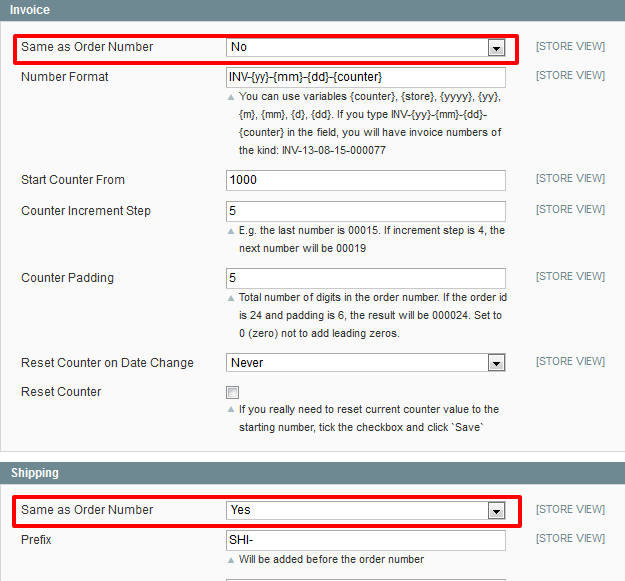Image resolution: width=625 pixels, height=581 pixels.
Task: Click STORE VIEW label beside Start Counter From
Action: [570, 179]
